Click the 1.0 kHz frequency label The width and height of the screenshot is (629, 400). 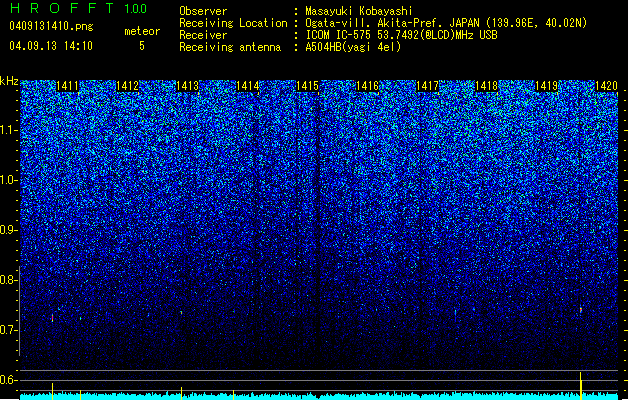point(8,180)
